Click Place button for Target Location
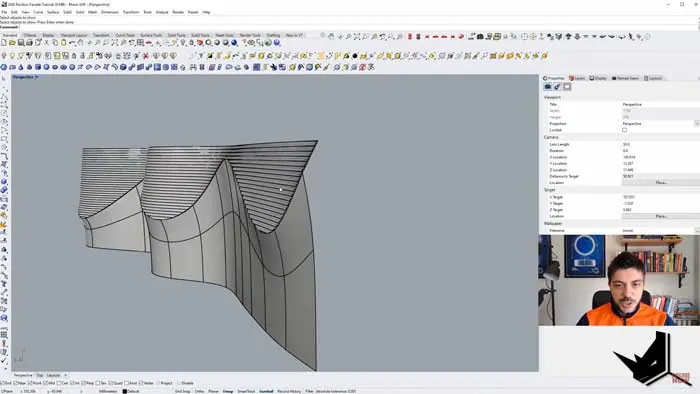 661,216
